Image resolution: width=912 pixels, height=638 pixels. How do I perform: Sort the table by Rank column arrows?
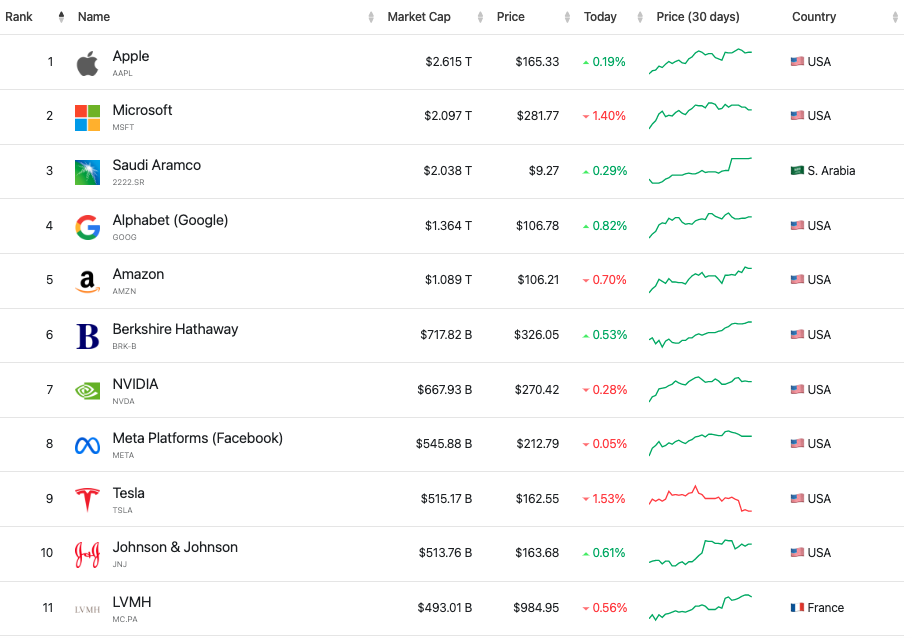[61, 17]
